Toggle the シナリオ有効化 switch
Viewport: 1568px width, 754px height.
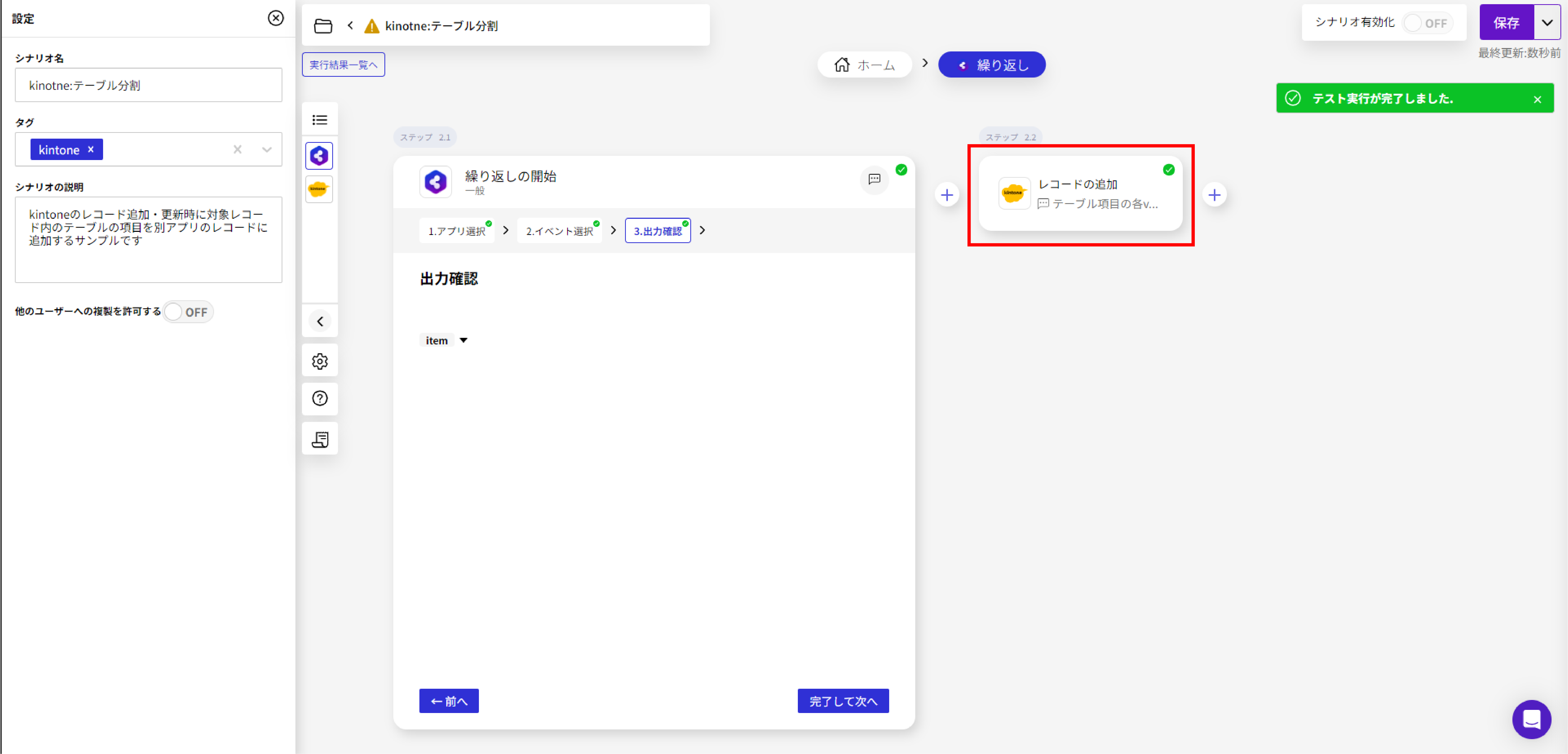pos(1427,23)
